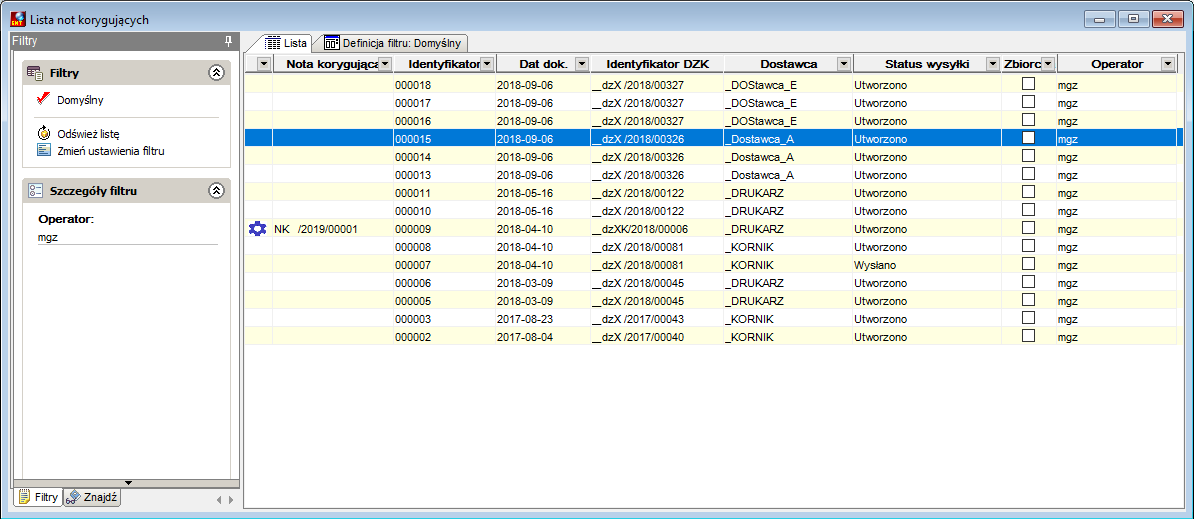Screen dimensions: 1194x519
Task: Open the Dostawca column filter dropdown
Action: 844,64
